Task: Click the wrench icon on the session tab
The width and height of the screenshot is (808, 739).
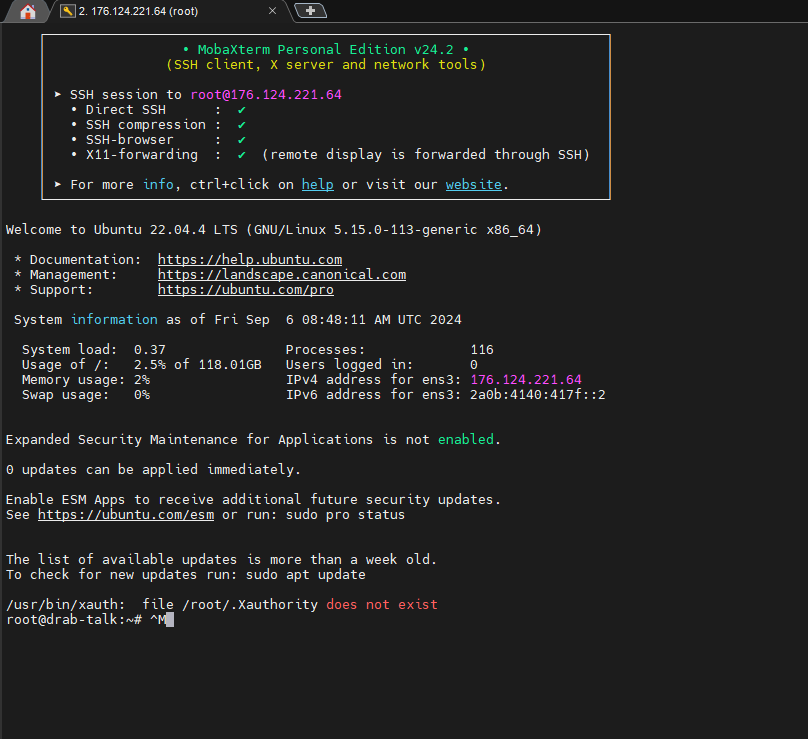Action: pos(68,11)
